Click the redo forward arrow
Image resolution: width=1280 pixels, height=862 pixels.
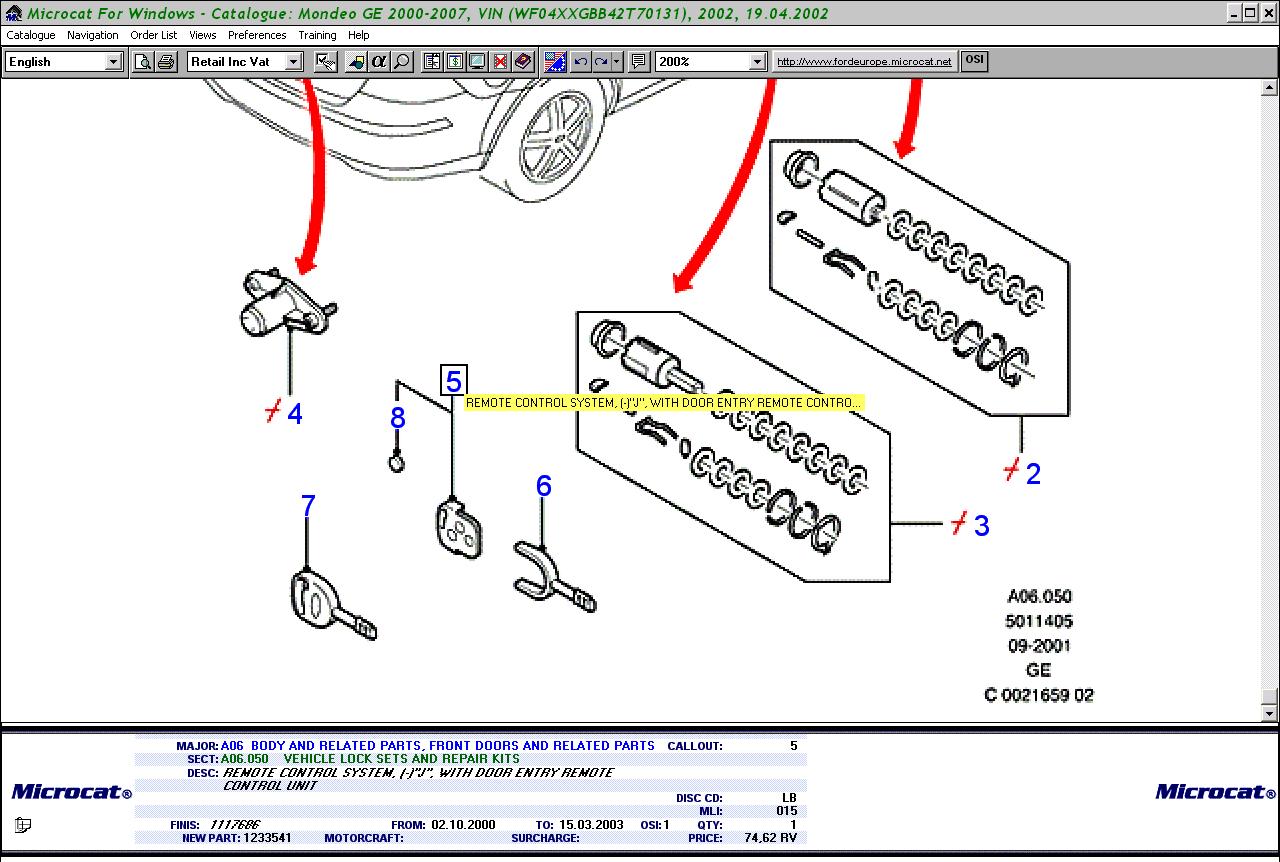pos(601,62)
